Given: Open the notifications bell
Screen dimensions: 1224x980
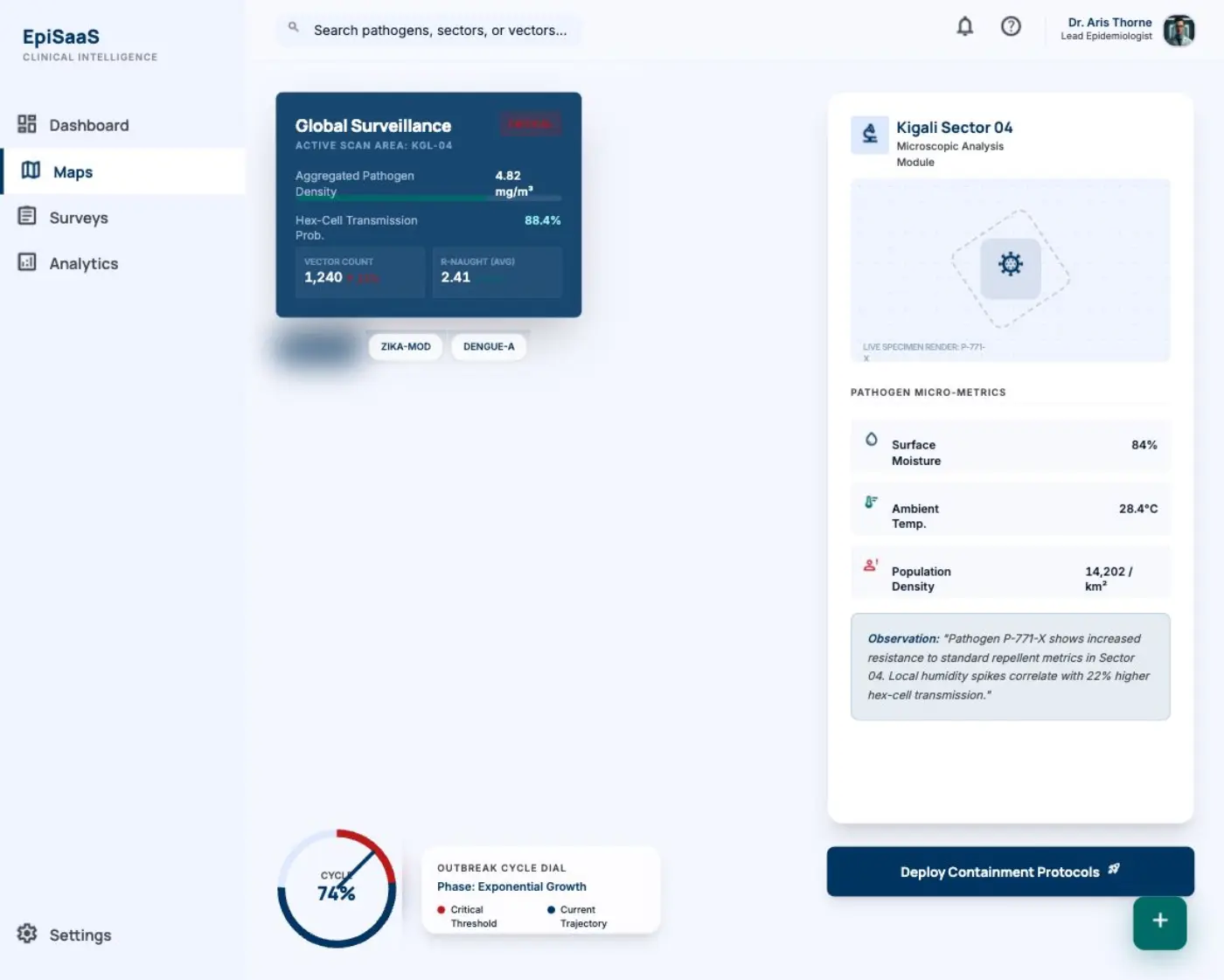Looking at the screenshot, I should click(964, 26).
